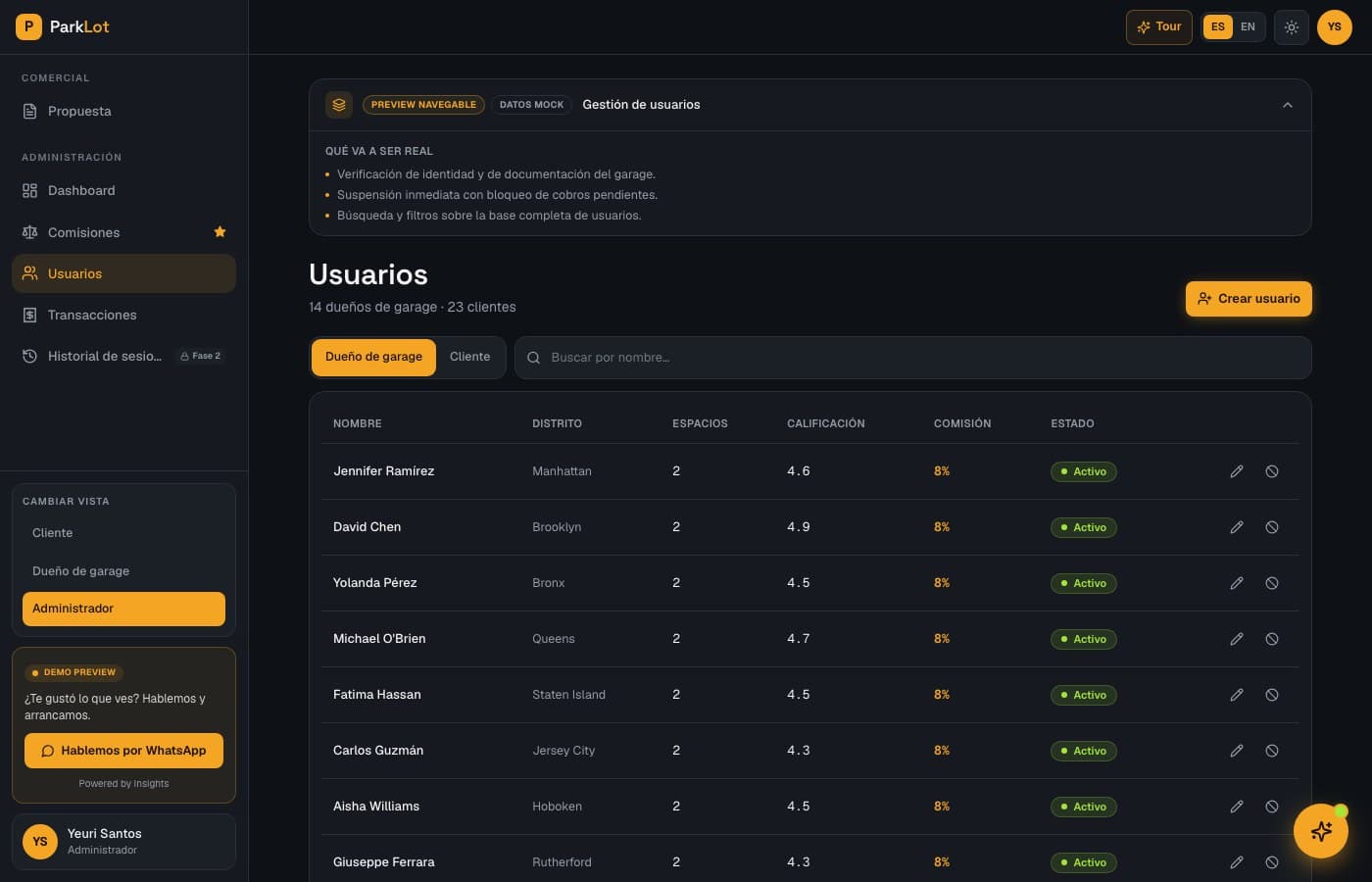Collapse the Gestión de usuarios banner
Viewport: 1372px width, 882px height.
coord(1288,105)
